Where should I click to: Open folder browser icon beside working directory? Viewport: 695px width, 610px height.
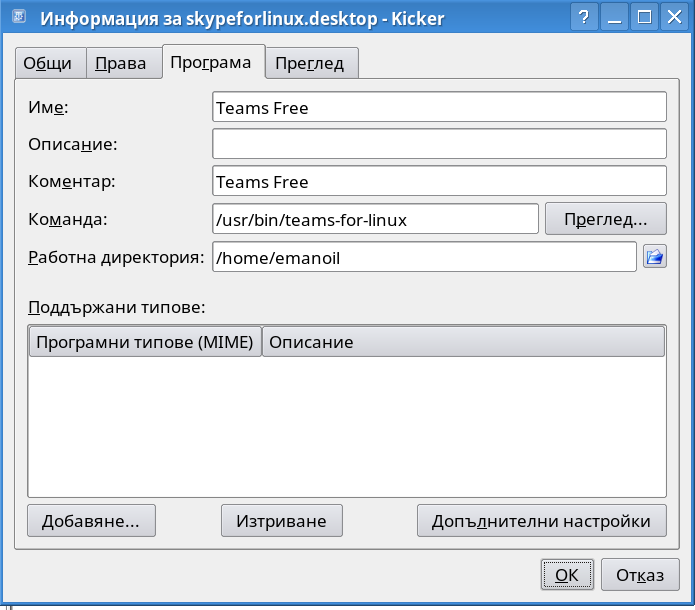(655, 257)
